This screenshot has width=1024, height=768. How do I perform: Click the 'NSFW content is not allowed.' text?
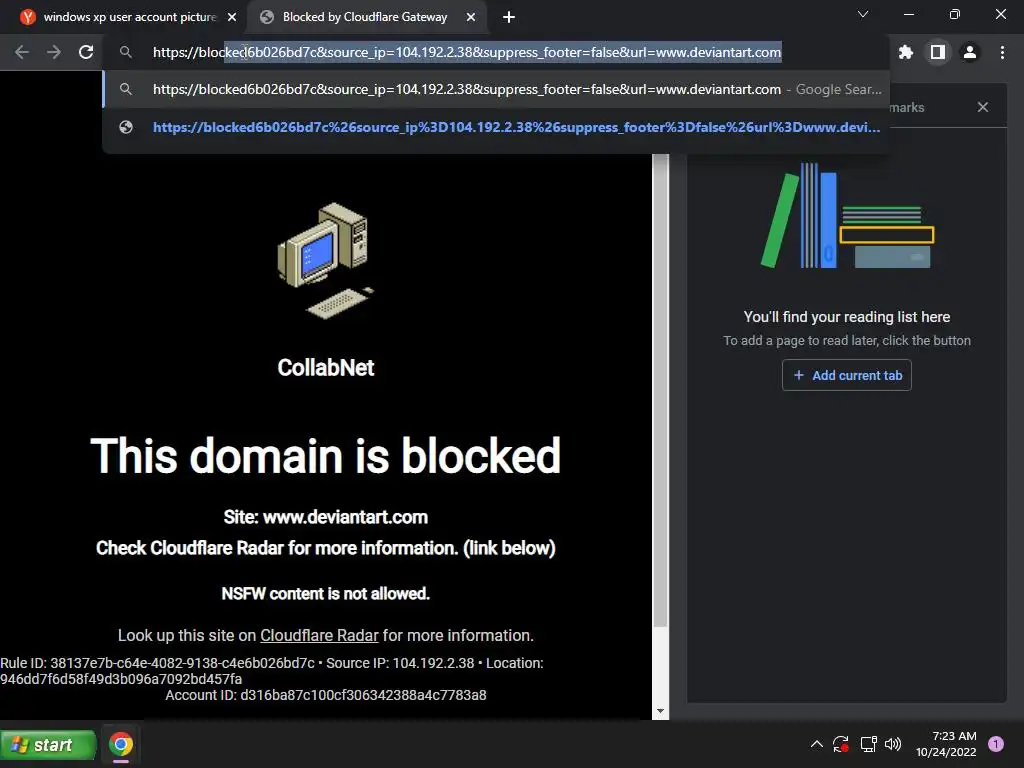325,594
